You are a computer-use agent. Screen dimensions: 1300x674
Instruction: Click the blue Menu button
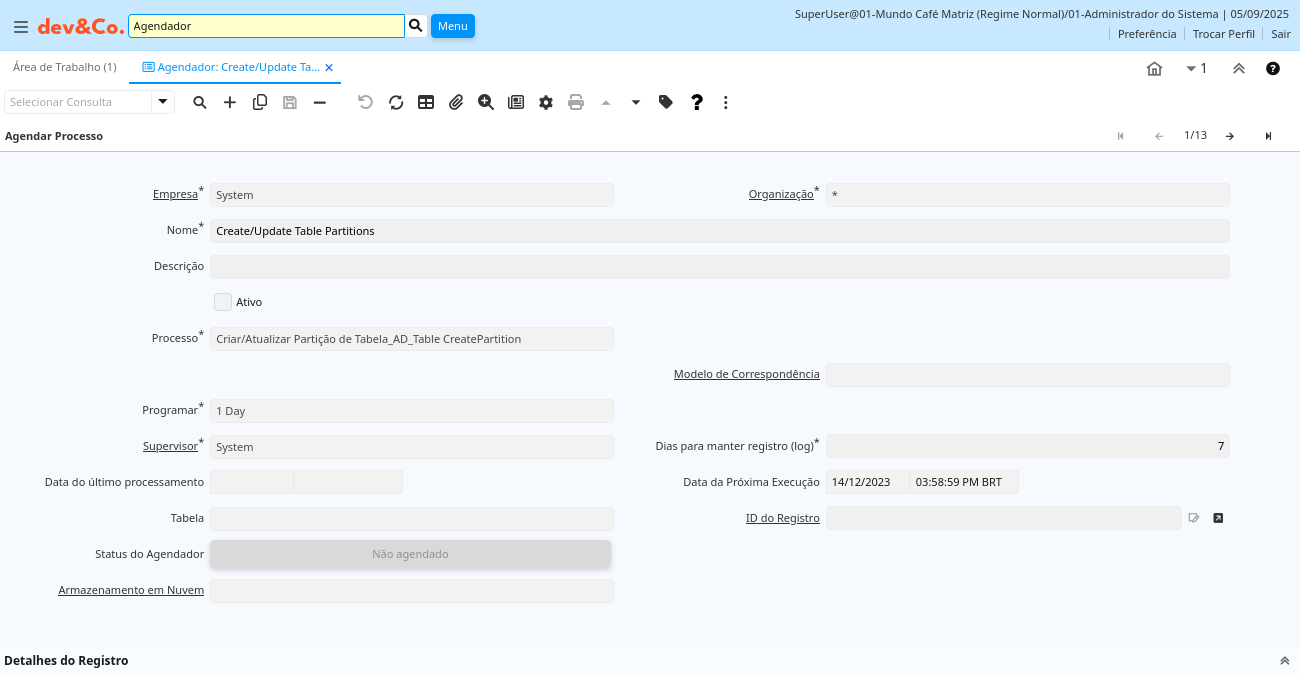(x=453, y=26)
